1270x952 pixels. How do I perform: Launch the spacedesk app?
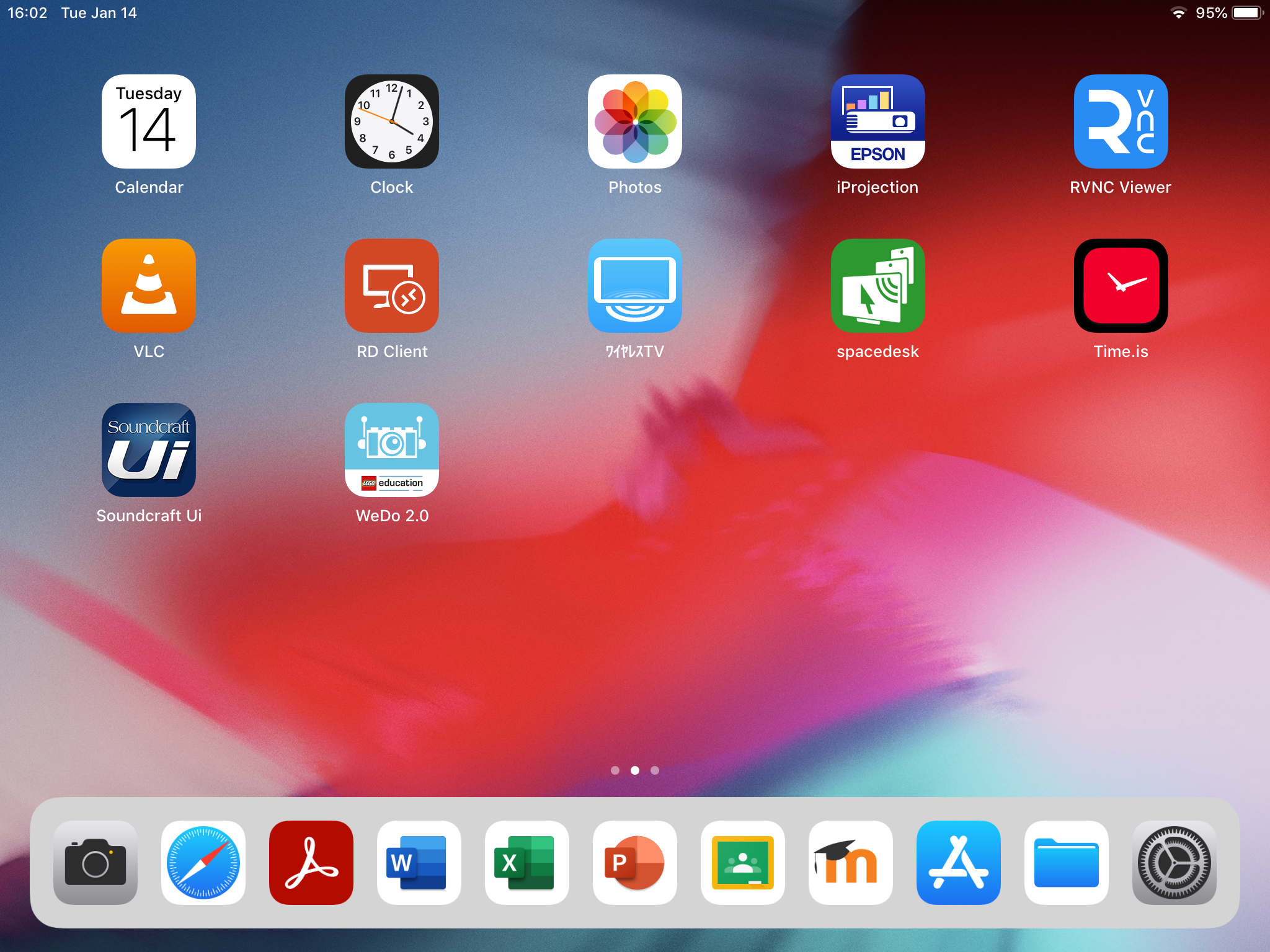coord(878,286)
